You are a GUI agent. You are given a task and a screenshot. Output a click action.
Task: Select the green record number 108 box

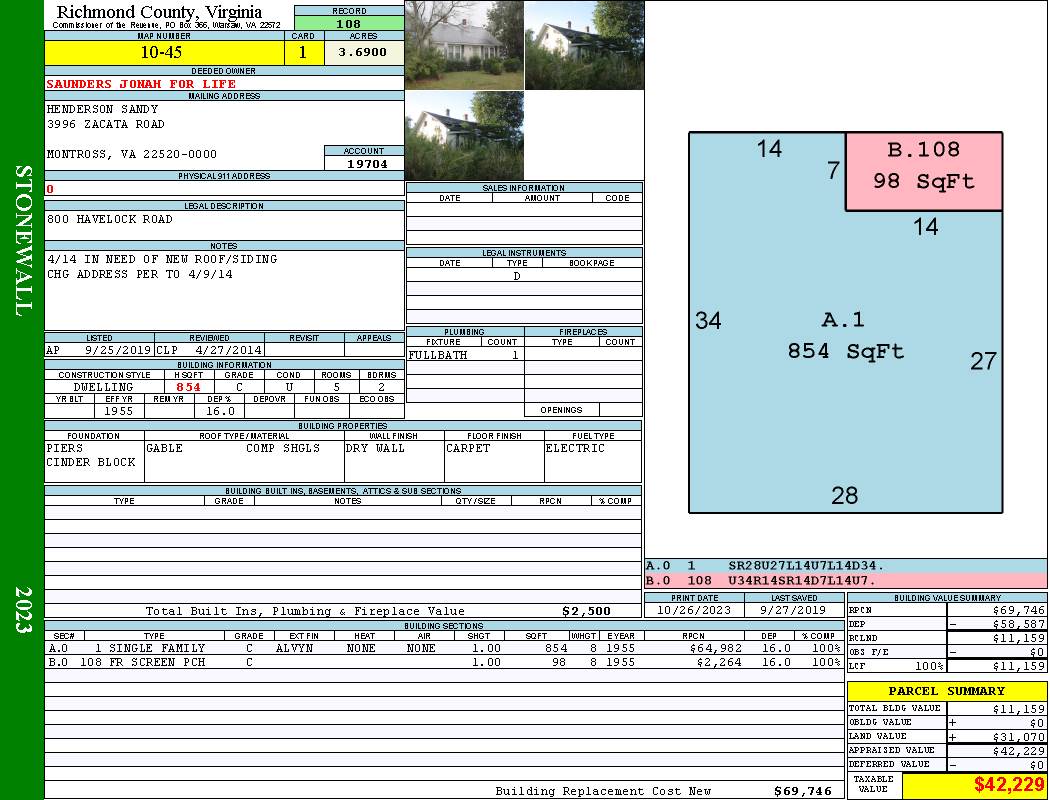tap(349, 24)
